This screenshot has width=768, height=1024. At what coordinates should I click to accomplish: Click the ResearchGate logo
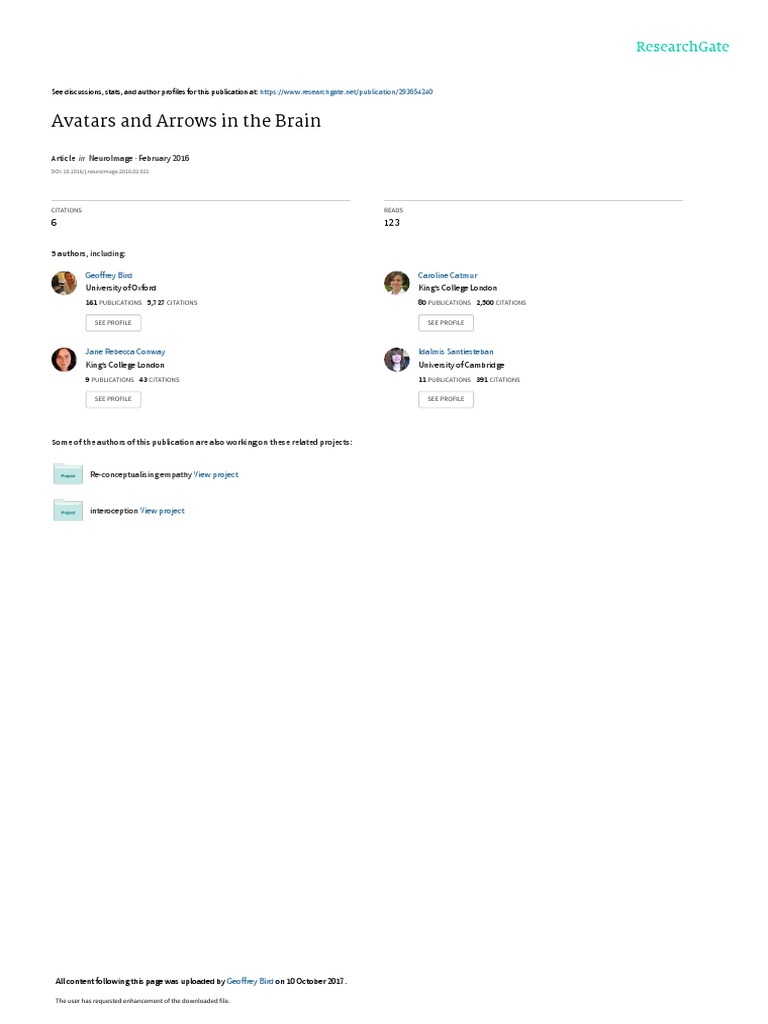682,46
